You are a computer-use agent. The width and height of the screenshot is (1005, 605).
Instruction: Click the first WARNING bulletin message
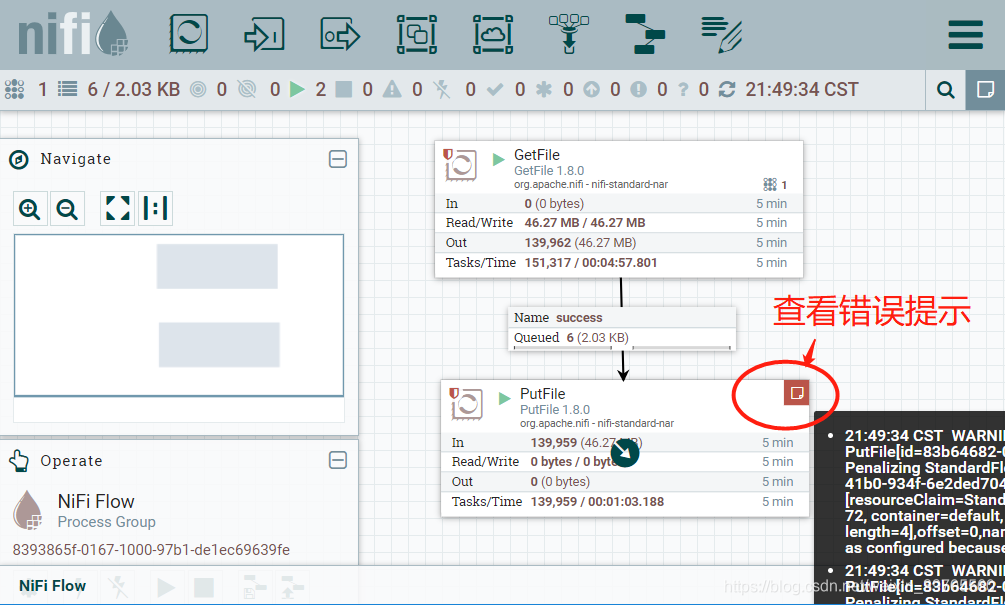[x=924, y=492]
